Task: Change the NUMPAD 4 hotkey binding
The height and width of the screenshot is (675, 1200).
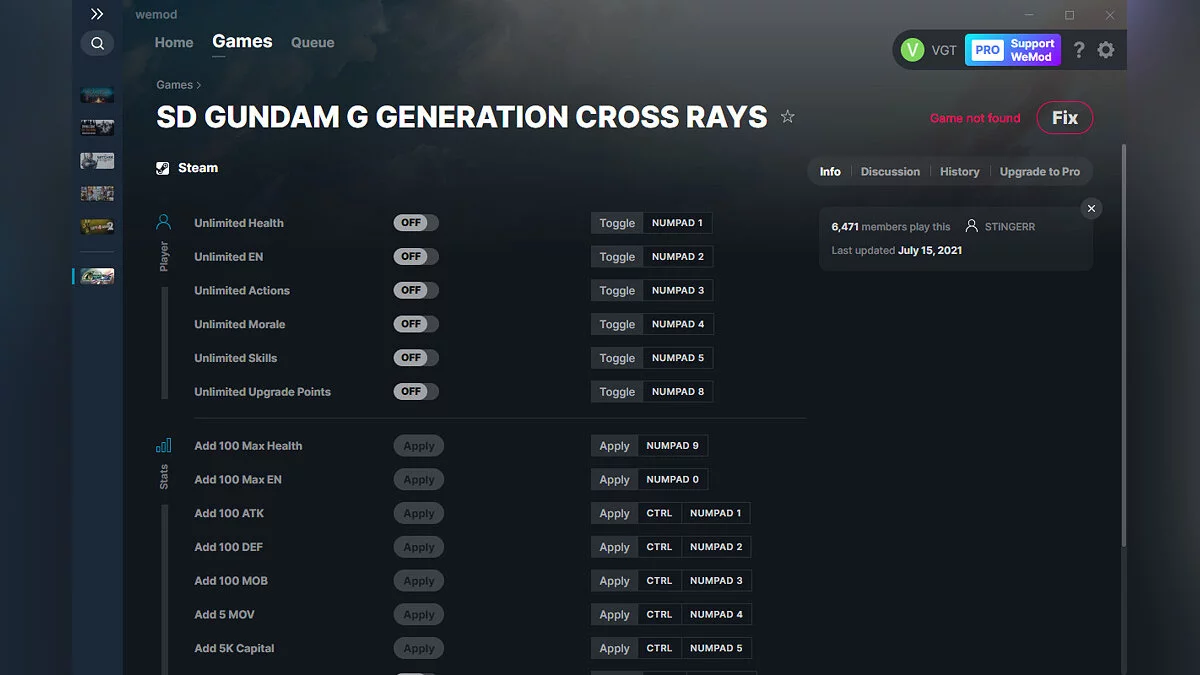Action: click(x=678, y=324)
